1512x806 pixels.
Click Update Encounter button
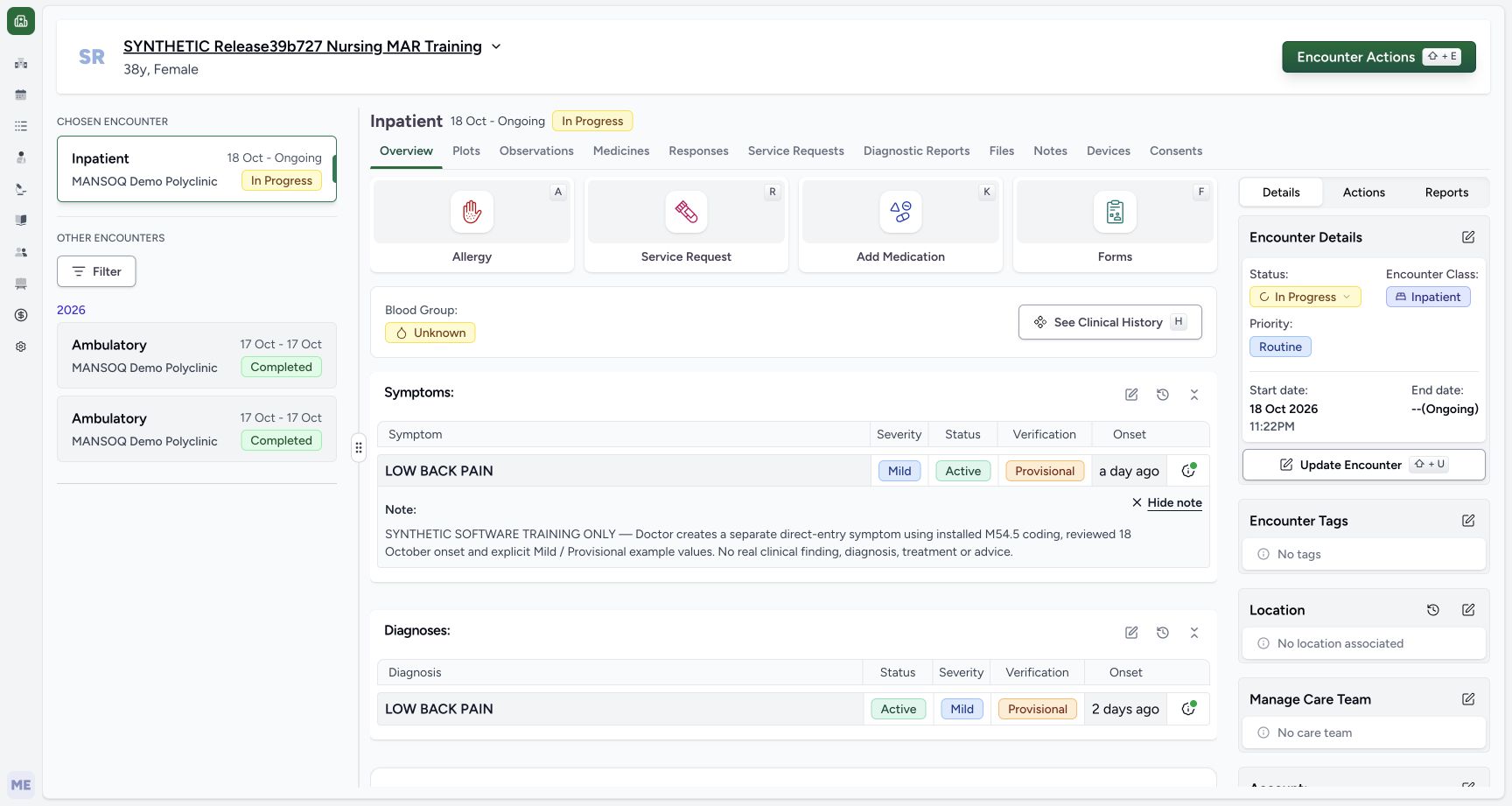point(1363,465)
